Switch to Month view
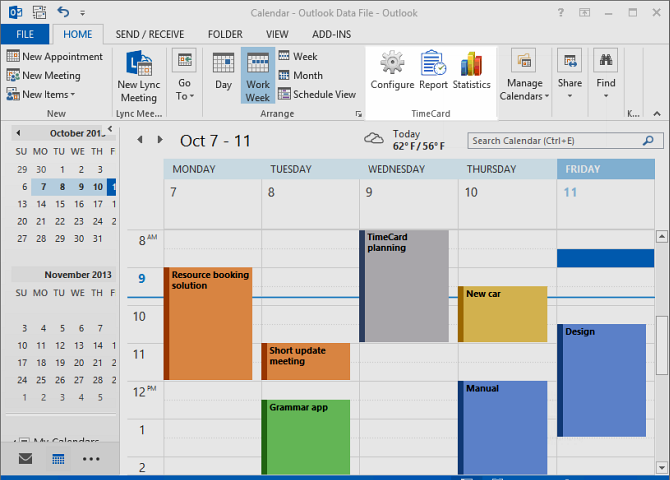The height and width of the screenshot is (480, 670). coord(300,75)
